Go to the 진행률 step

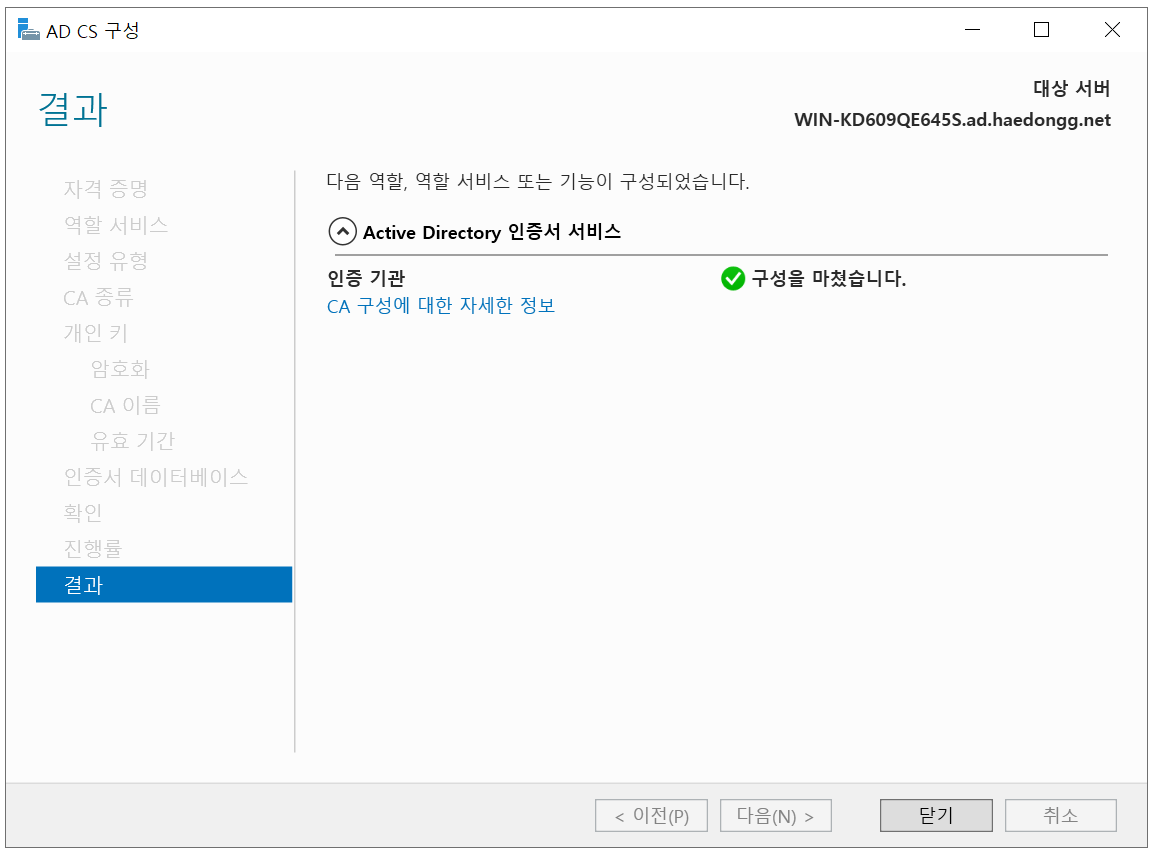coord(93,549)
